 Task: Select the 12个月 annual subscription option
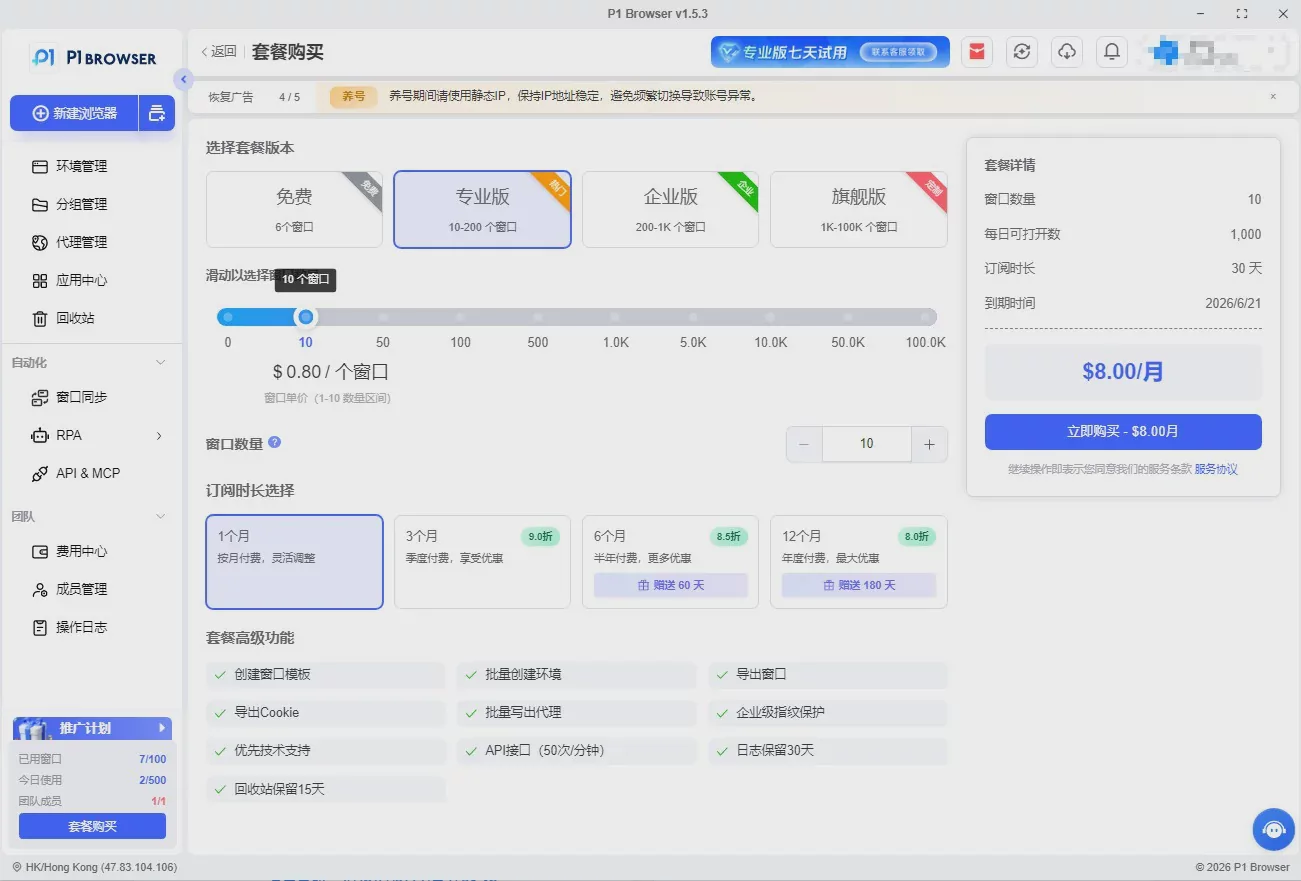[x=858, y=562]
